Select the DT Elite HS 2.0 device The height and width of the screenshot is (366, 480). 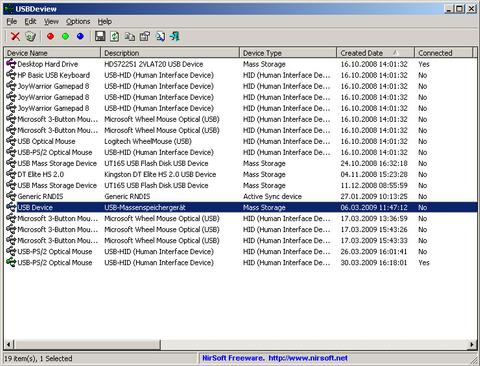41,174
